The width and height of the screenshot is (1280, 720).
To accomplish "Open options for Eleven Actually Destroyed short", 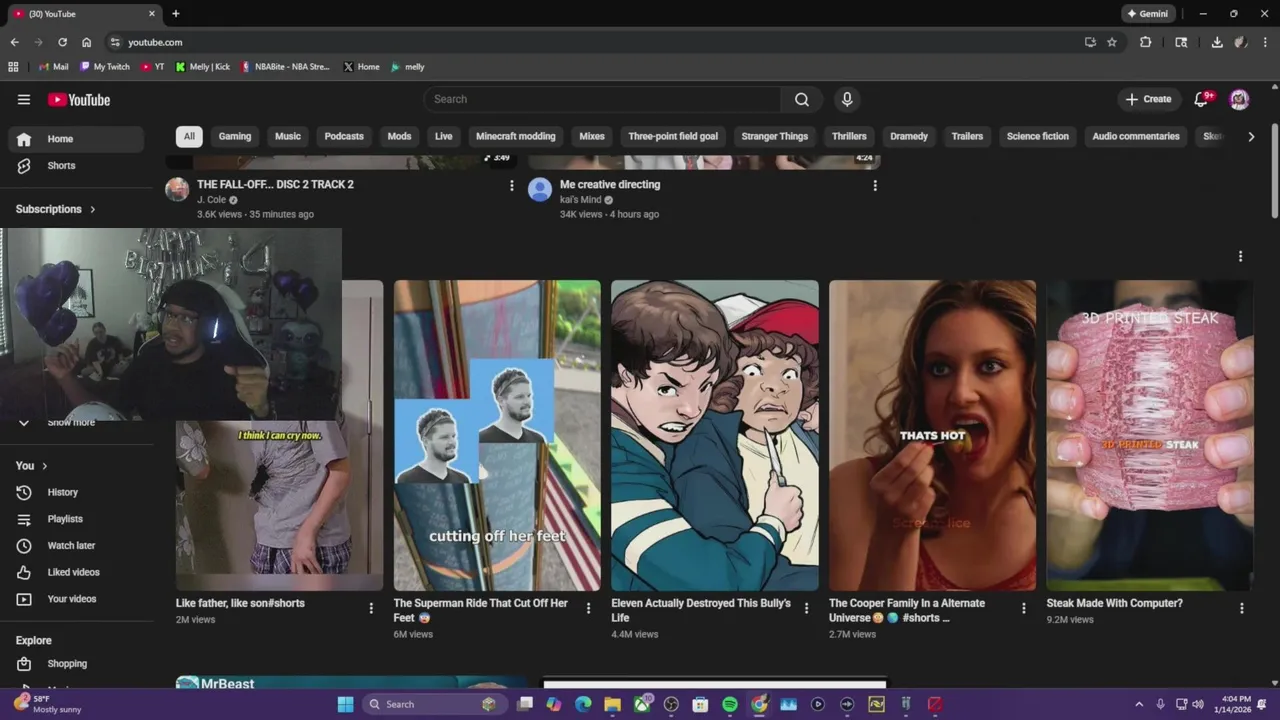I will (806, 608).
